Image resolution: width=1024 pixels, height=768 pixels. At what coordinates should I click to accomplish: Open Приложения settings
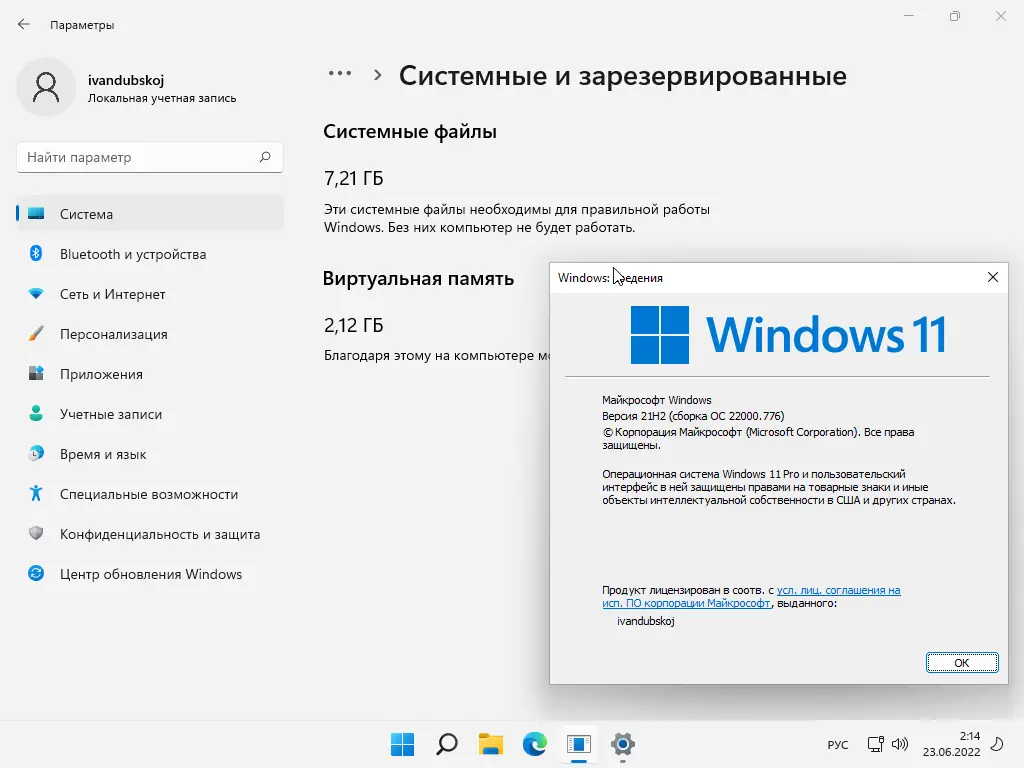pos(150,374)
